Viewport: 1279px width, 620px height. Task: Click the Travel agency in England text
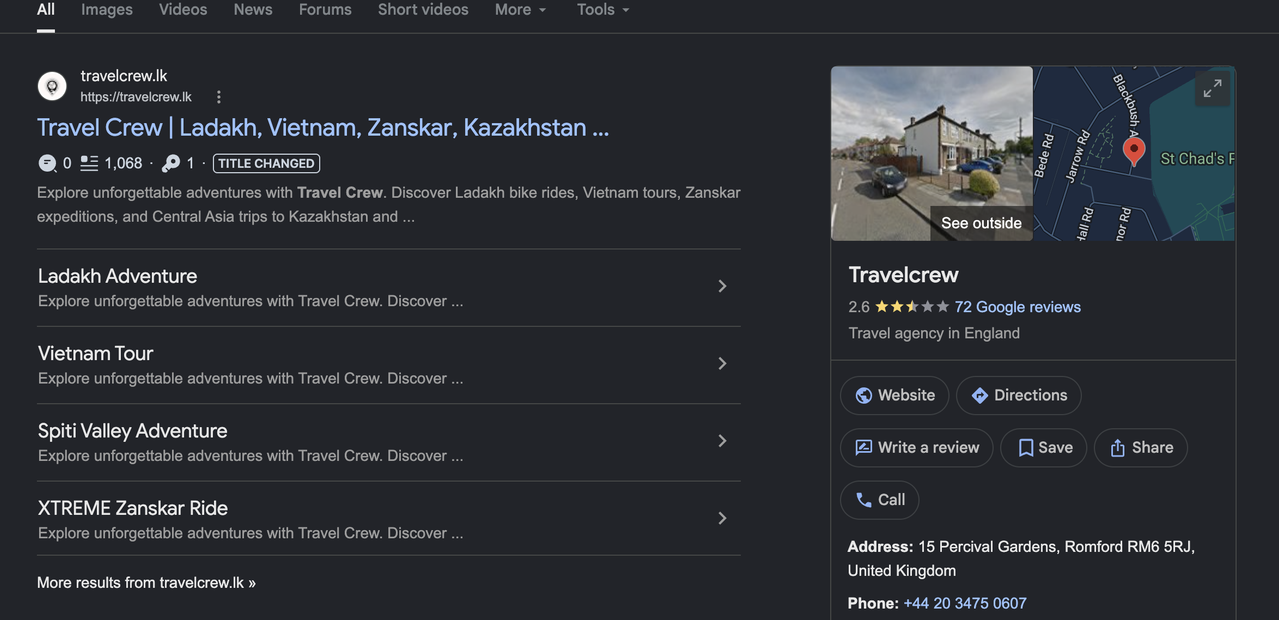coord(934,333)
